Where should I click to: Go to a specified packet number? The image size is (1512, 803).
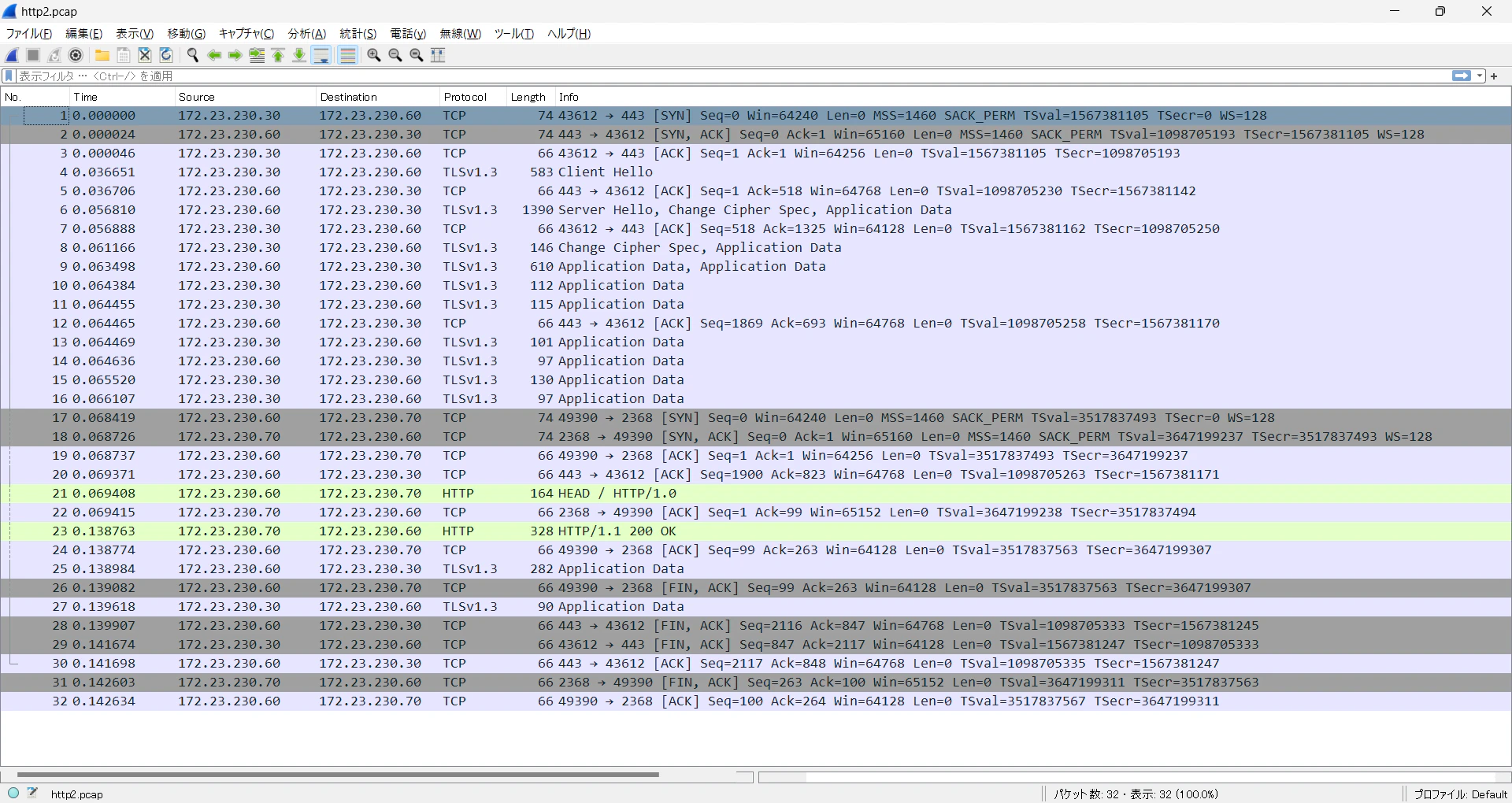257,55
